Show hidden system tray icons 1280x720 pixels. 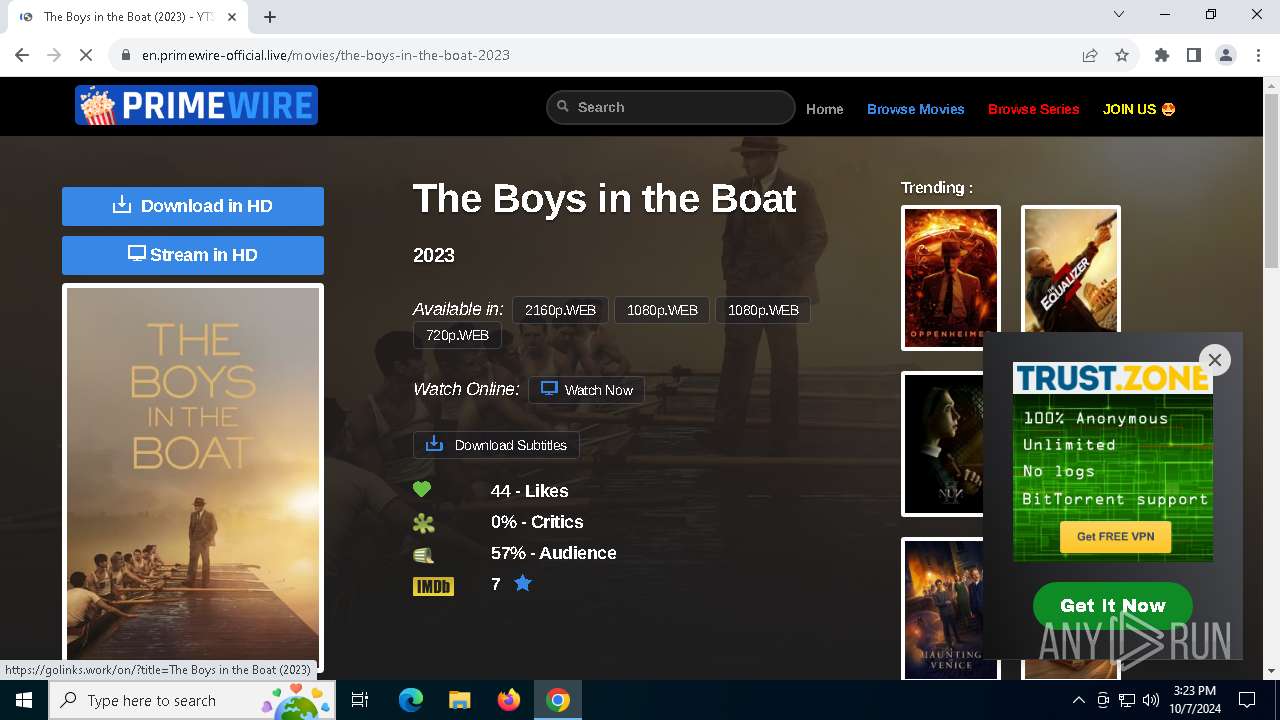coord(1078,700)
